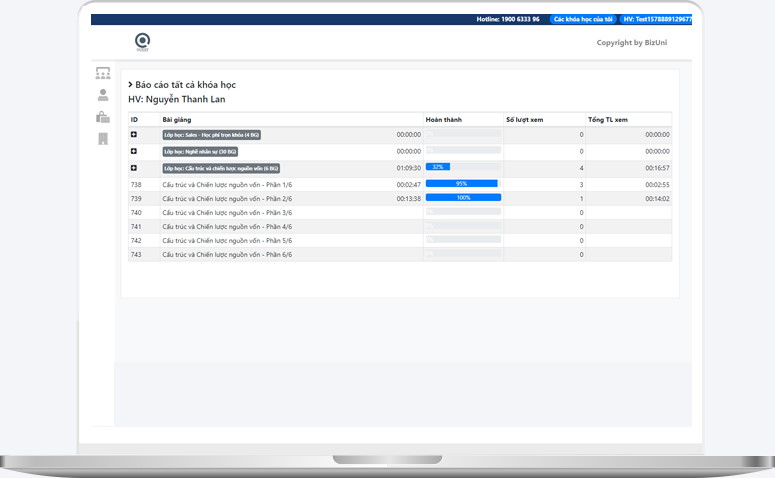This screenshot has height=478, width=775.
Task: Select the Lớp học: Sales class label
Action: [x=211, y=135]
